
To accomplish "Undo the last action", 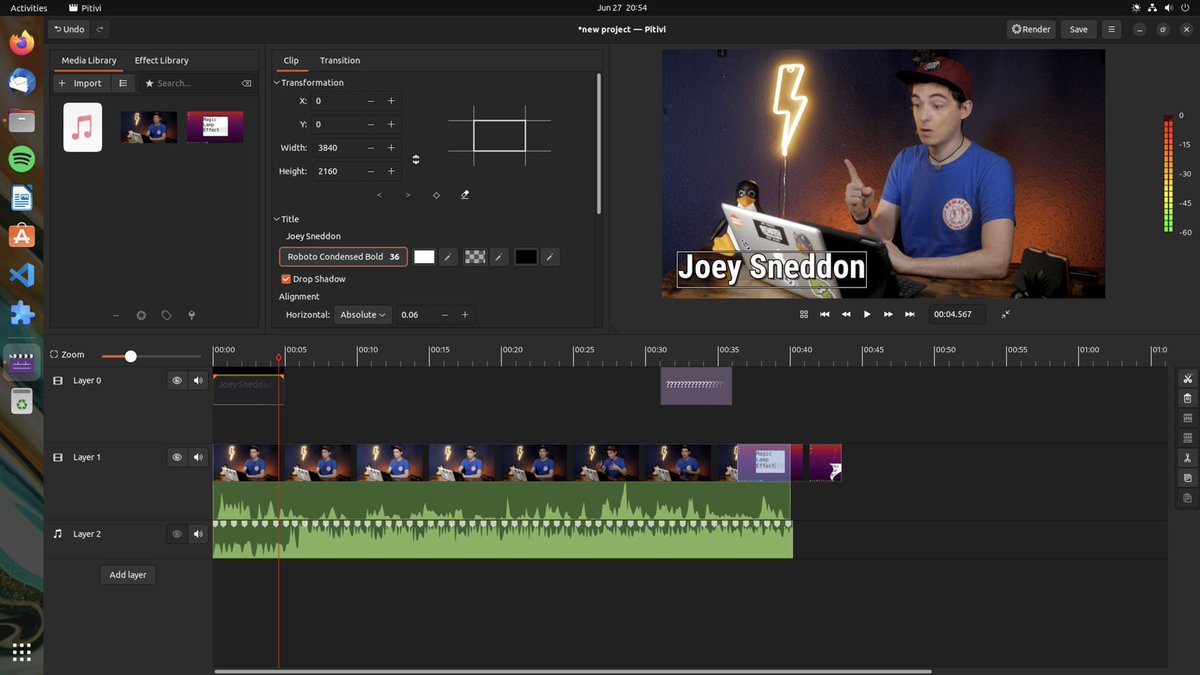I will point(69,29).
